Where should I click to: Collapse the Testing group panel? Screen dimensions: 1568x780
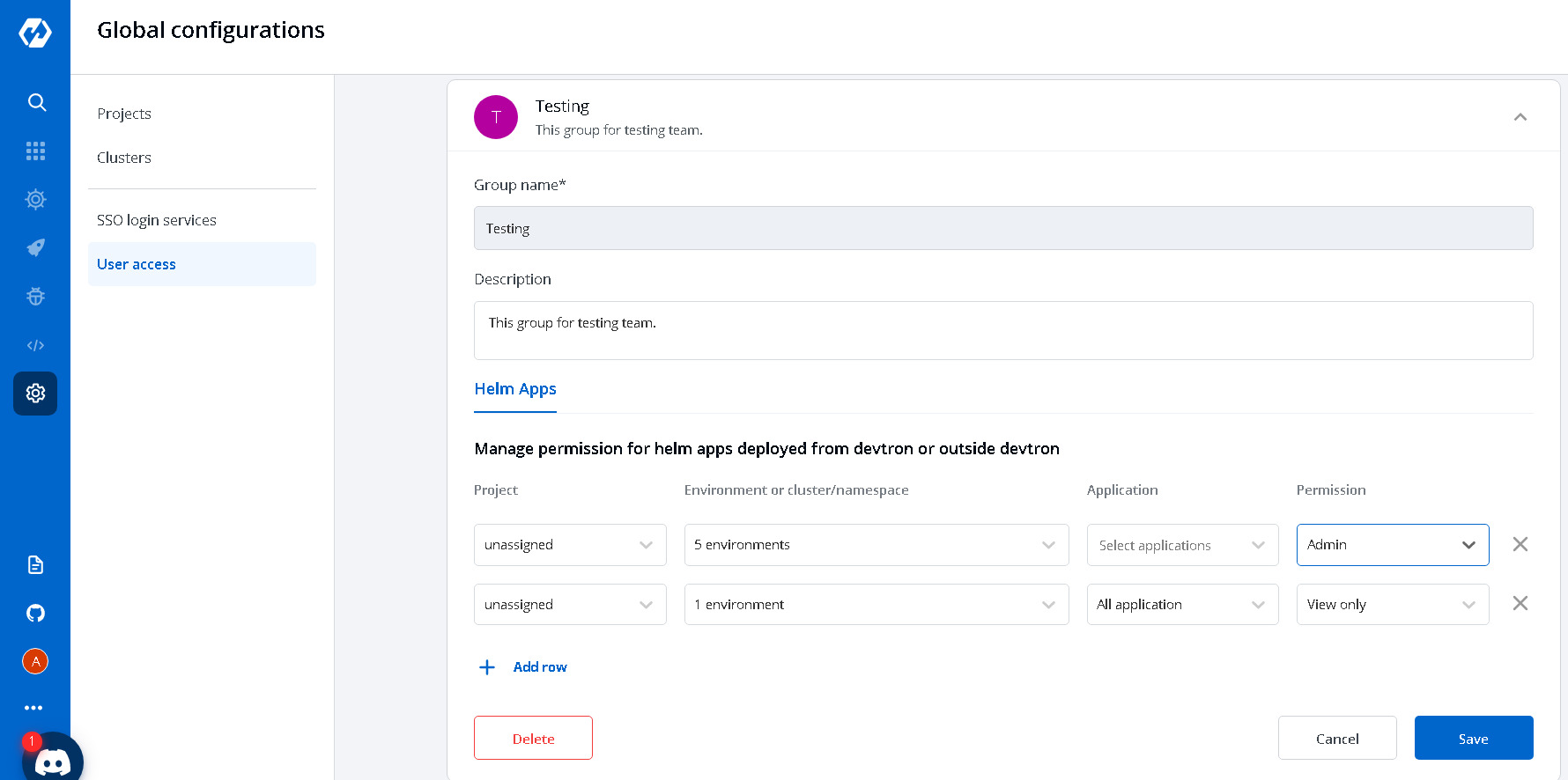pyautogui.click(x=1520, y=117)
